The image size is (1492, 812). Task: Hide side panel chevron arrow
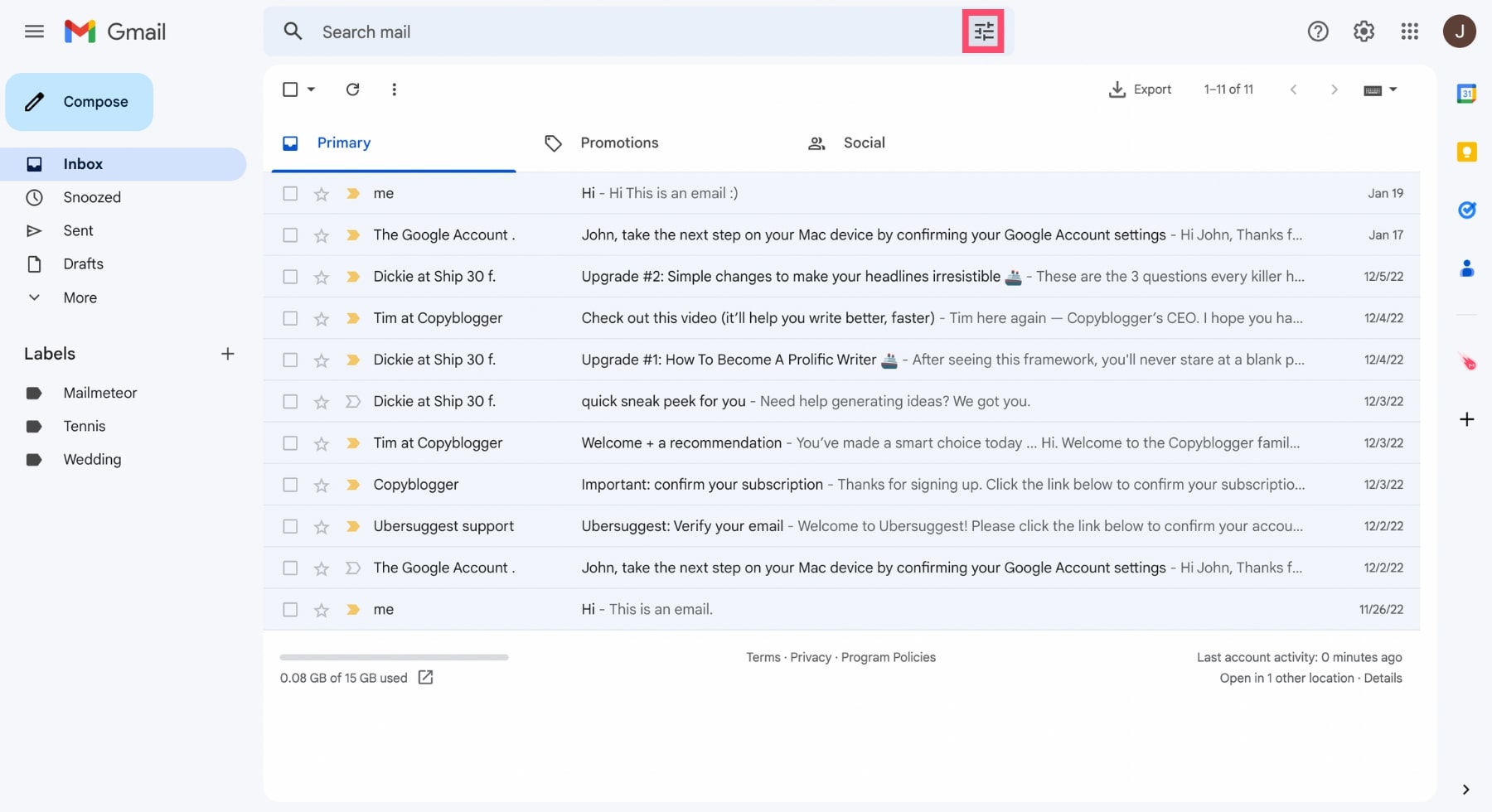click(x=1465, y=790)
